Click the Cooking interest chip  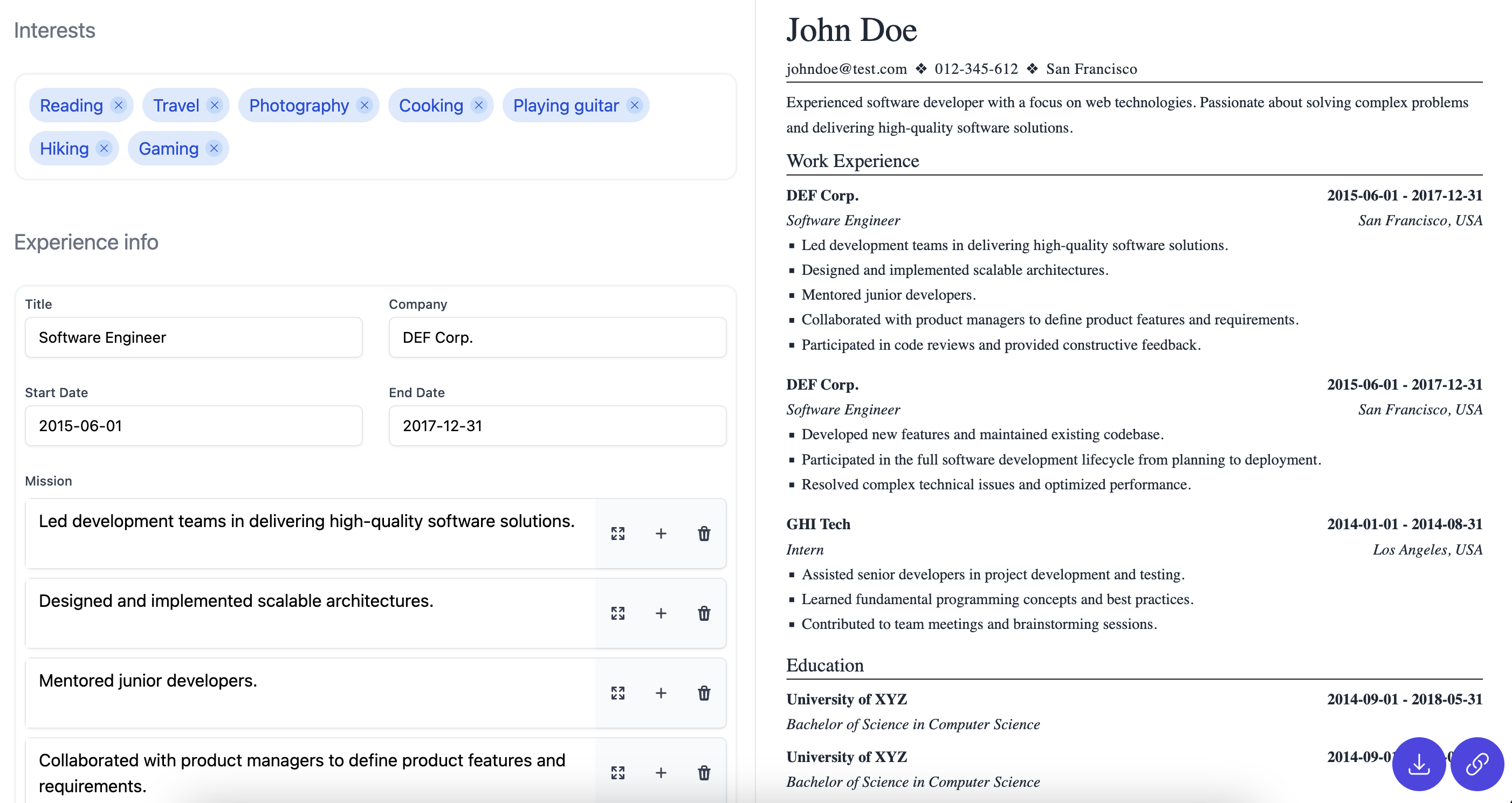tap(431, 106)
